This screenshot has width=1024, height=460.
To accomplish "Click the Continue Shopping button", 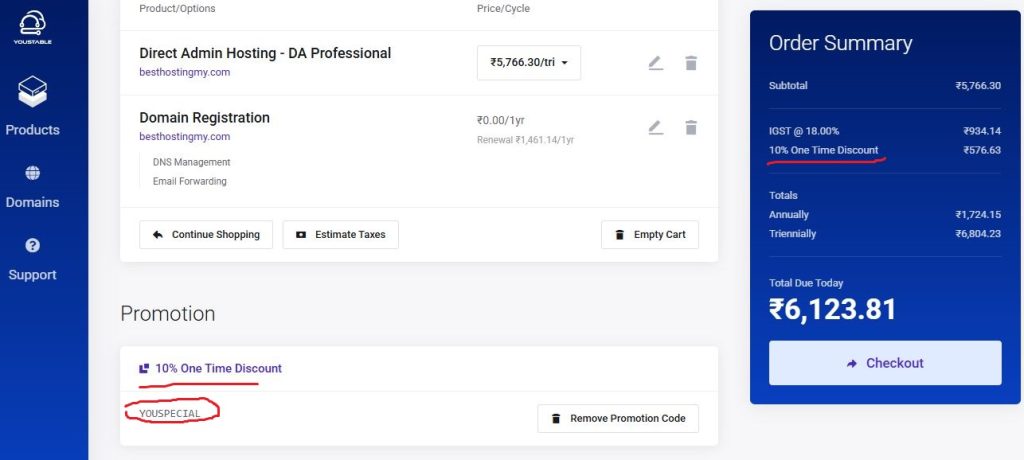I will click(x=206, y=235).
